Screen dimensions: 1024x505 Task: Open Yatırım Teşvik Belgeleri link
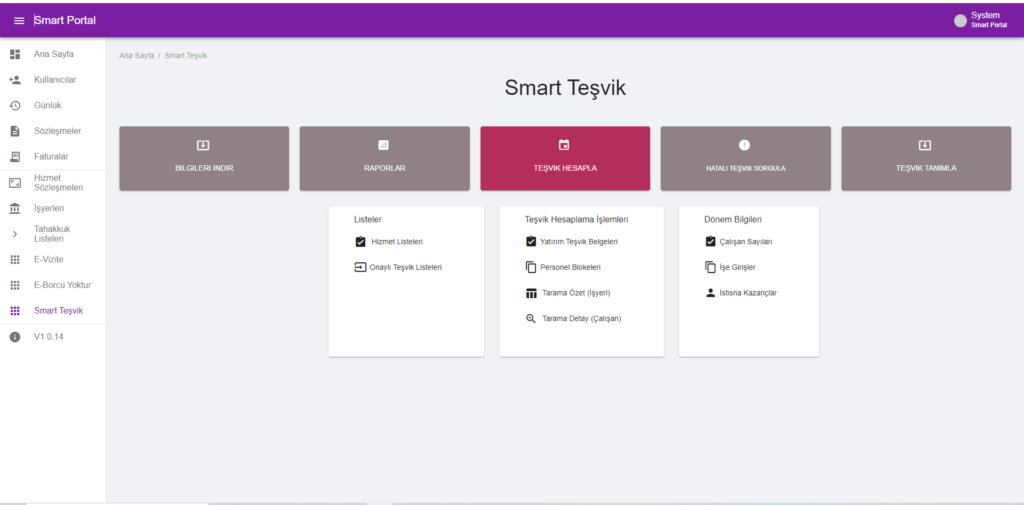[x=578, y=242]
